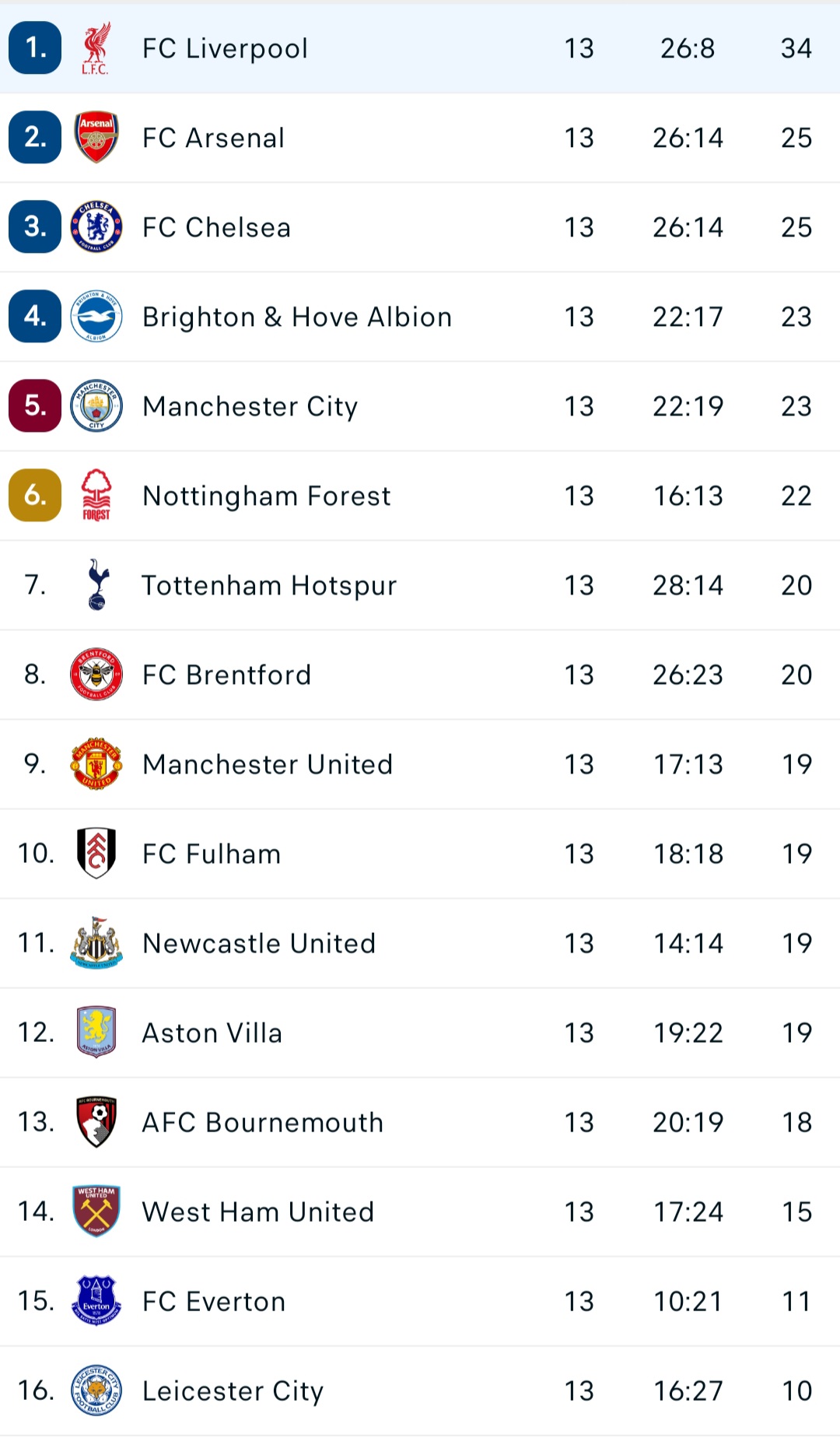Image resolution: width=840 pixels, height=1438 pixels.
Task: Open Aston Villa team name
Action: (212, 1033)
